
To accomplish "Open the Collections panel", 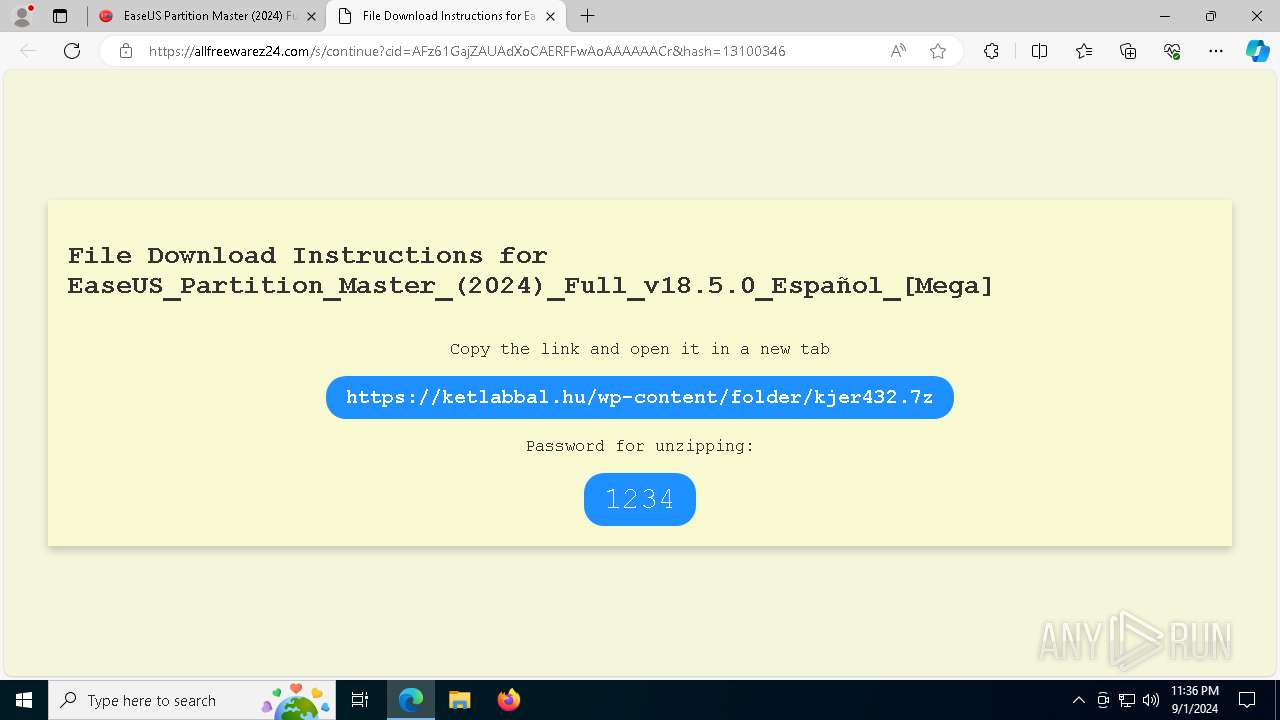I will pos(1128,51).
